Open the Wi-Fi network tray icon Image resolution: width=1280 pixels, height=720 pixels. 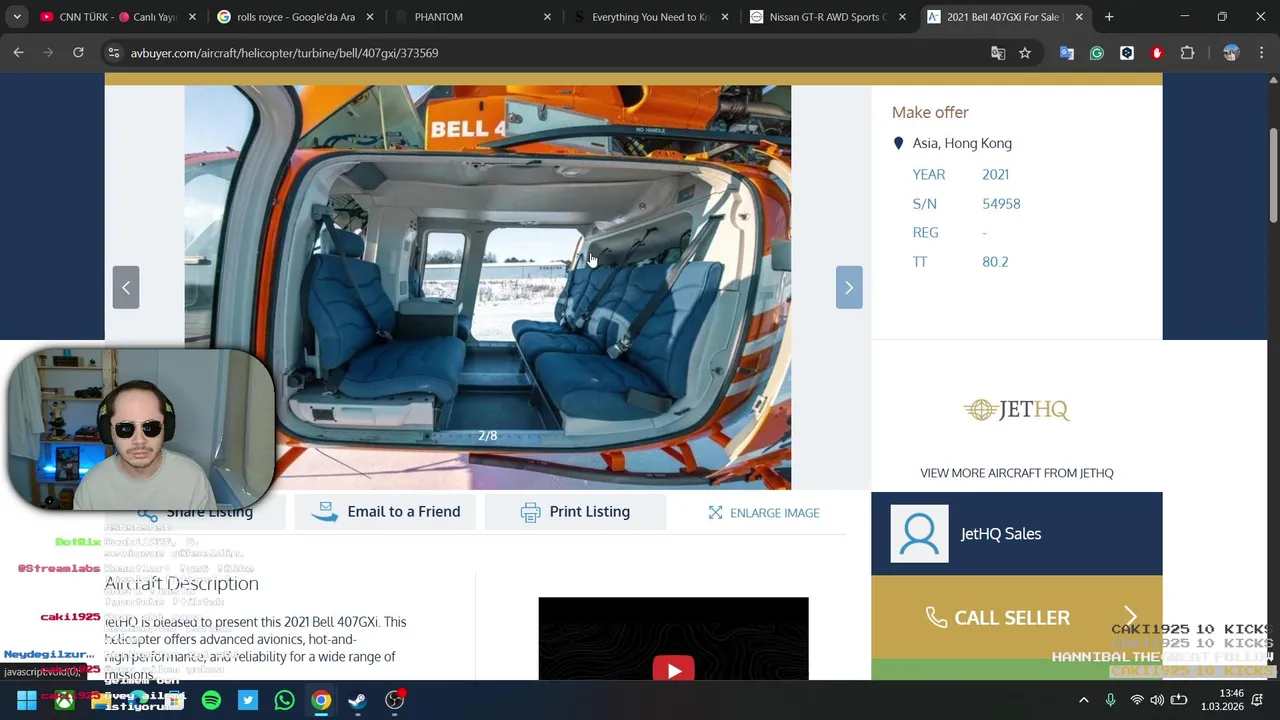click(1136, 700)
